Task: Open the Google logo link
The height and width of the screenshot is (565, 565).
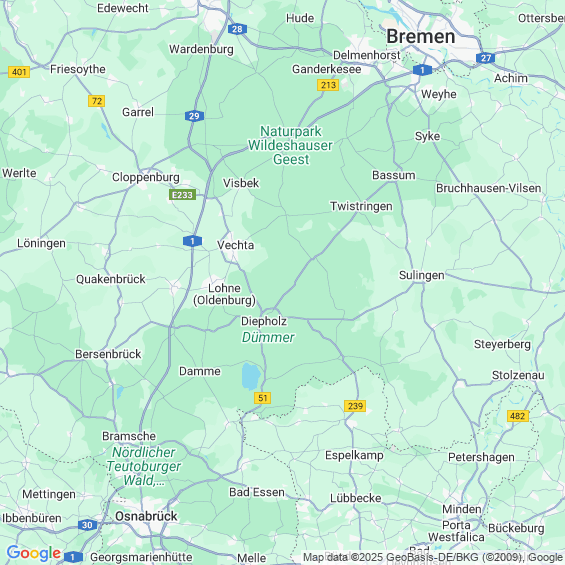Action: (x=34, y=553)
